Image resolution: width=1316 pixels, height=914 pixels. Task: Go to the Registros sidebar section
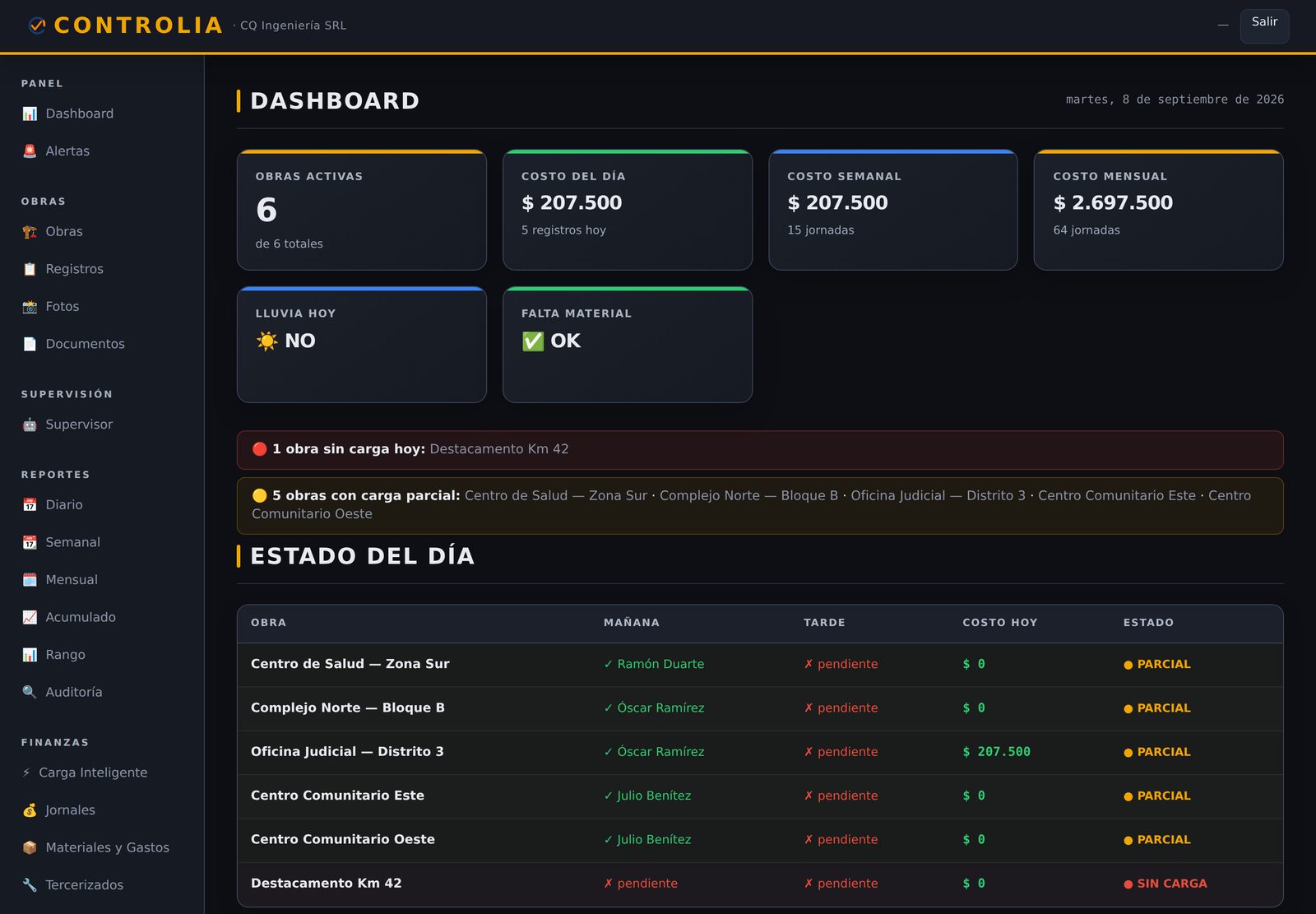102,269
